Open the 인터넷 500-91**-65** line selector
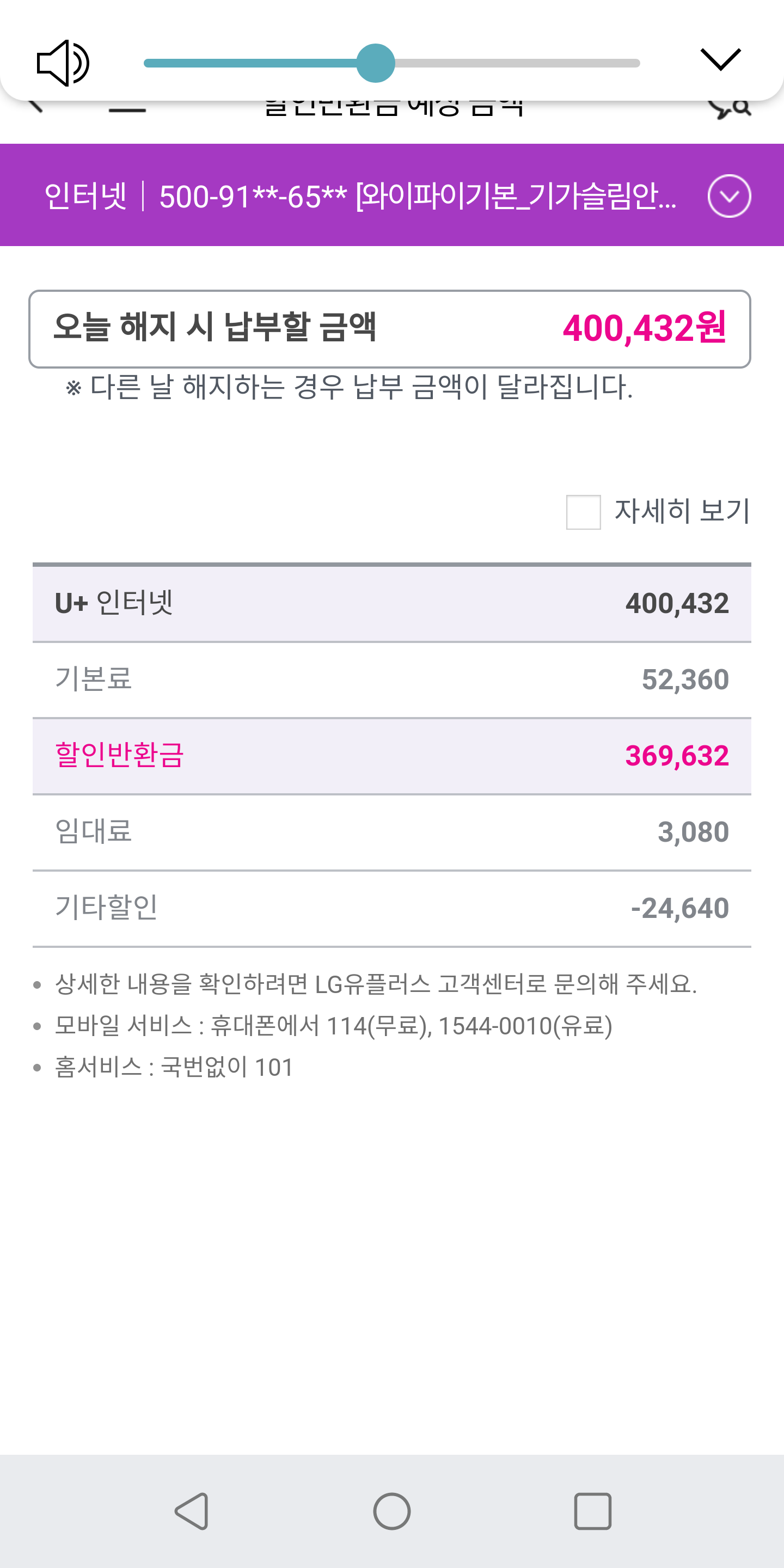784x1568 pixels. click(x=359, y=196)
